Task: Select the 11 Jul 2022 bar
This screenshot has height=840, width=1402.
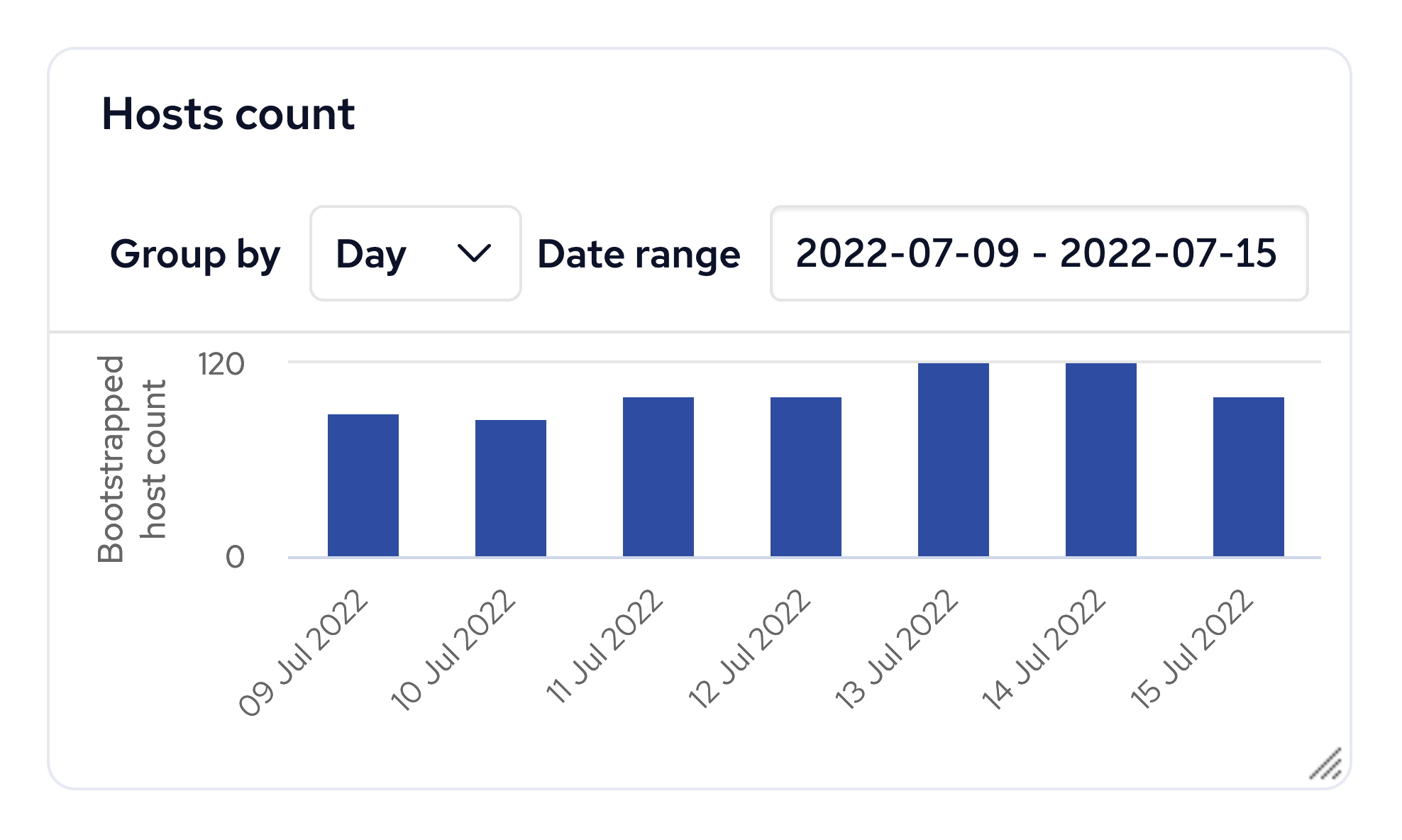Action: click(x=658, y=477)
